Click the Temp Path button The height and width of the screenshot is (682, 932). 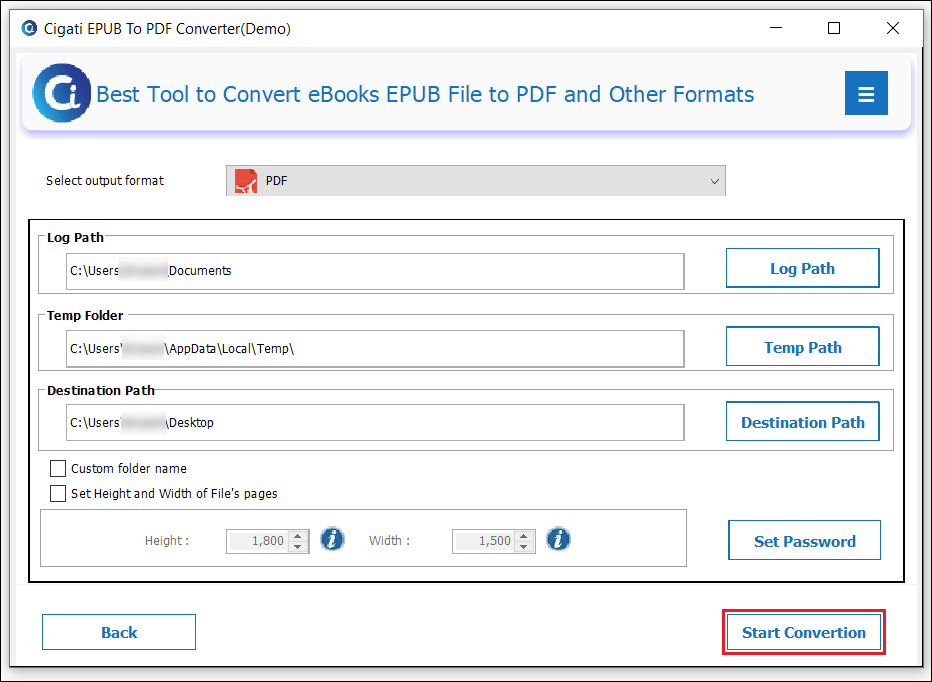(802, 347)
